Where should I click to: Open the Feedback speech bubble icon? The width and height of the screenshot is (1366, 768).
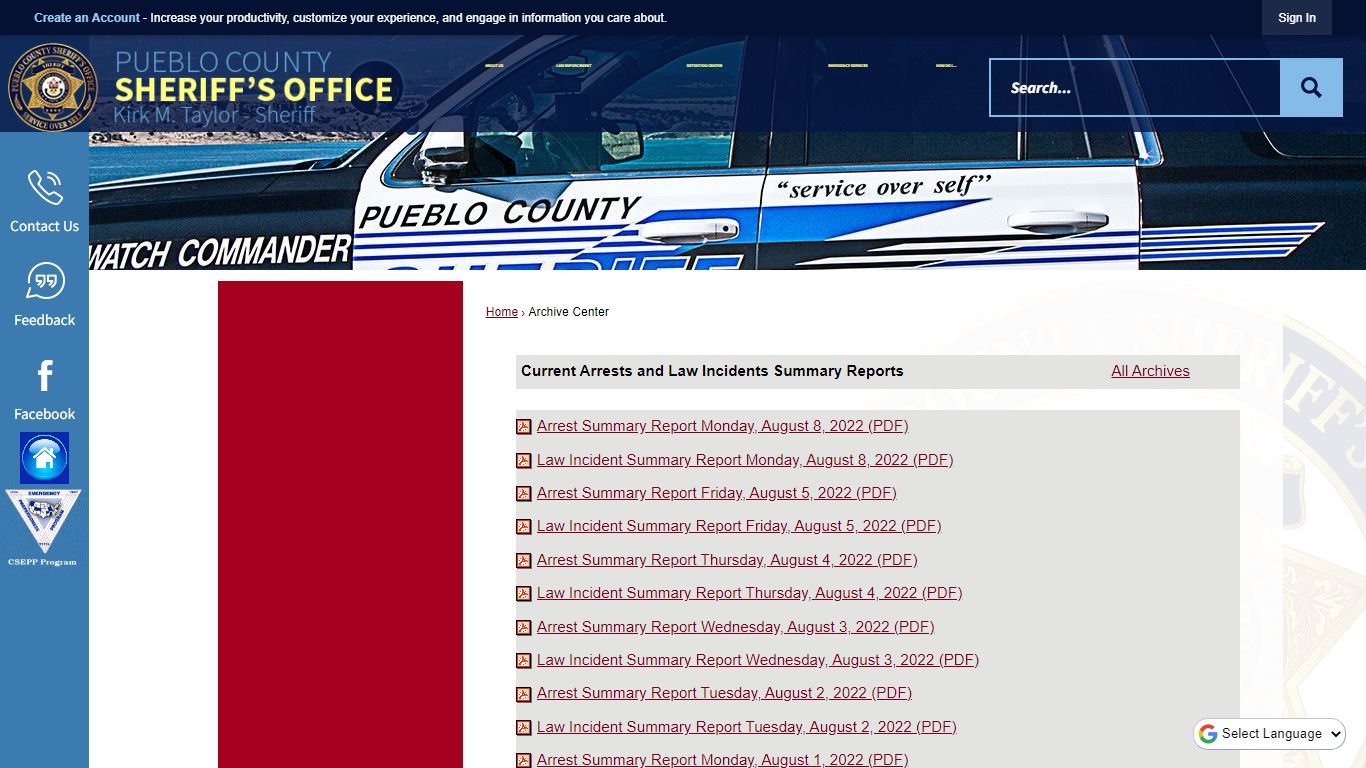[45, 281]
